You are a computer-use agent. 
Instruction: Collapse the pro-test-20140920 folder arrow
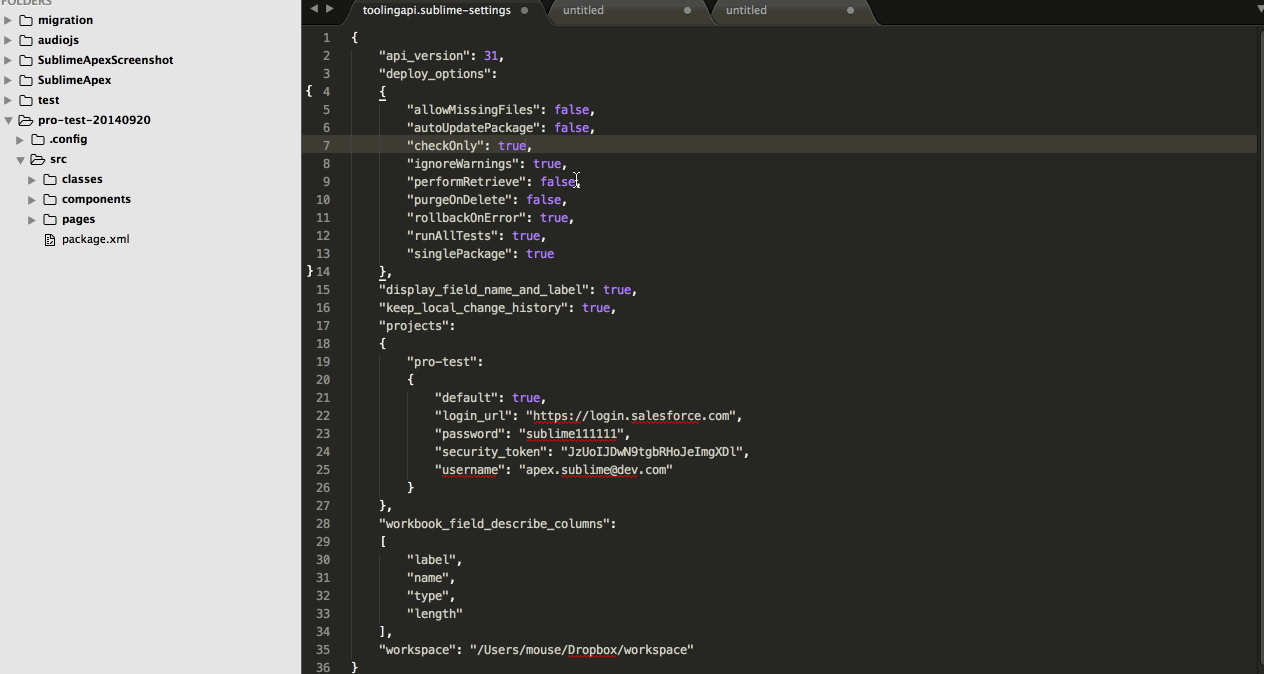pyautogui.click(x=9, y=120)
